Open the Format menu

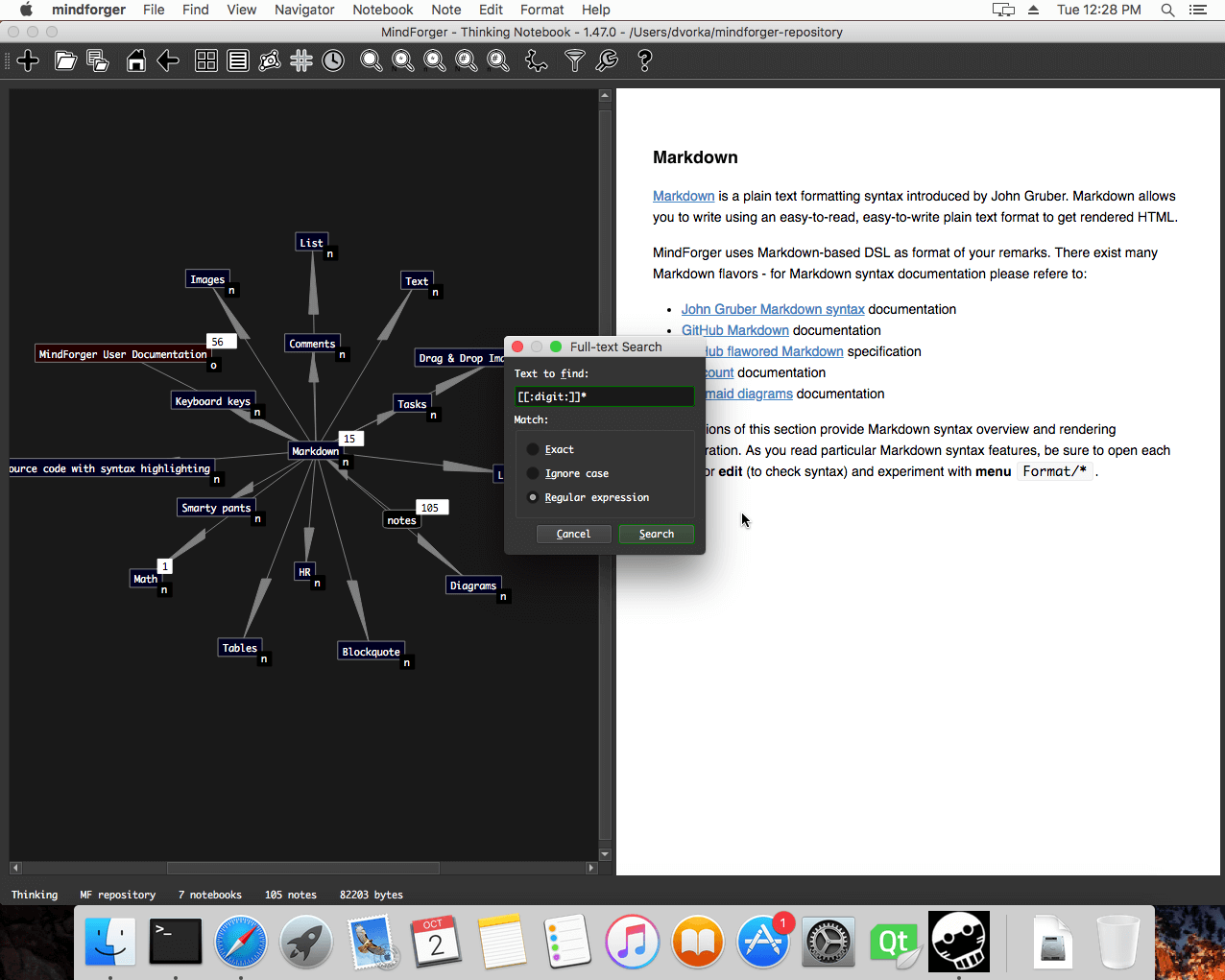[x=541, y=10]
